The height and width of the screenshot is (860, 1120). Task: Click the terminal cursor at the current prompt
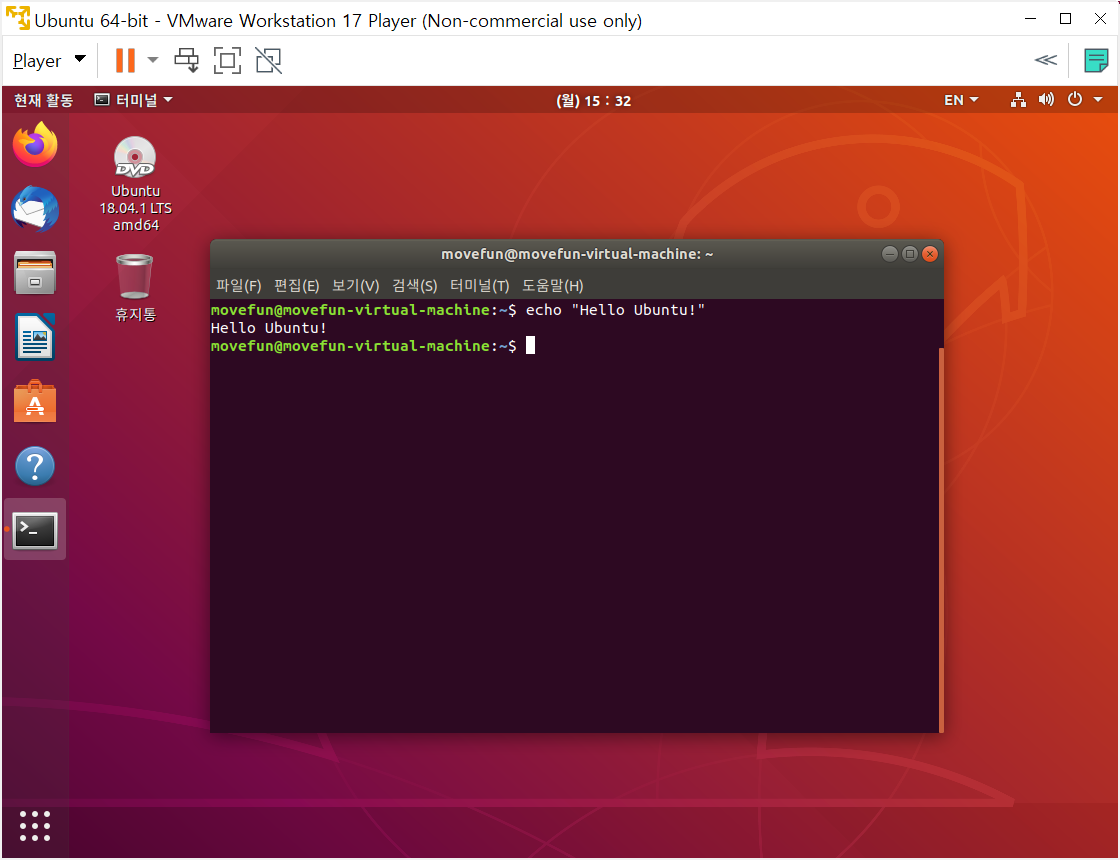(530, 346)
